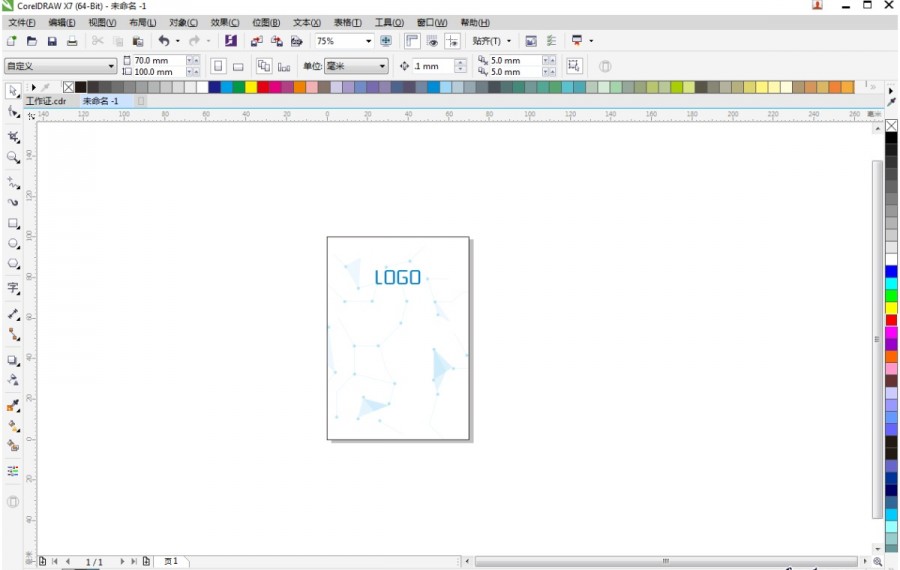
Task: Select the Artistic Media tool
Action: click(13, 202)
